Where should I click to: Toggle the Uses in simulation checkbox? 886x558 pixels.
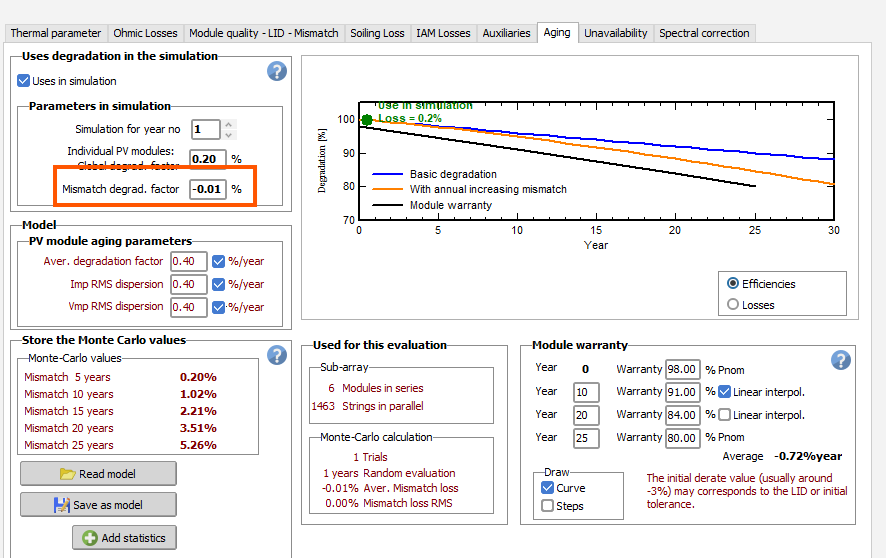pos(24,81)
